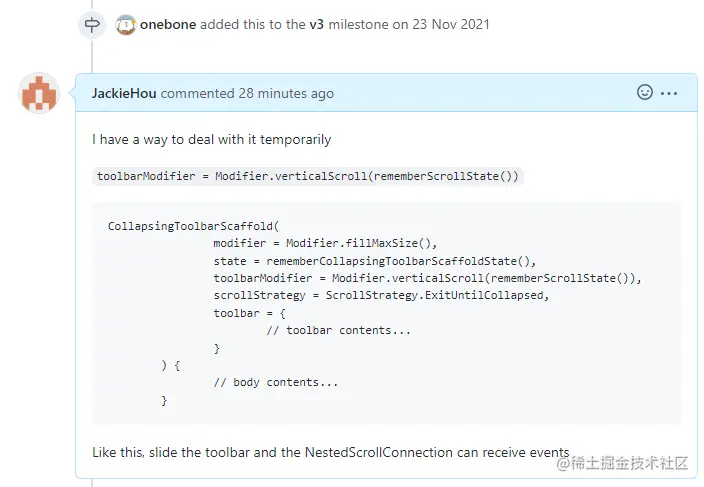Click the word 'commented' in the comment header
Screen dimensions: 704x487
click(198, 93)
